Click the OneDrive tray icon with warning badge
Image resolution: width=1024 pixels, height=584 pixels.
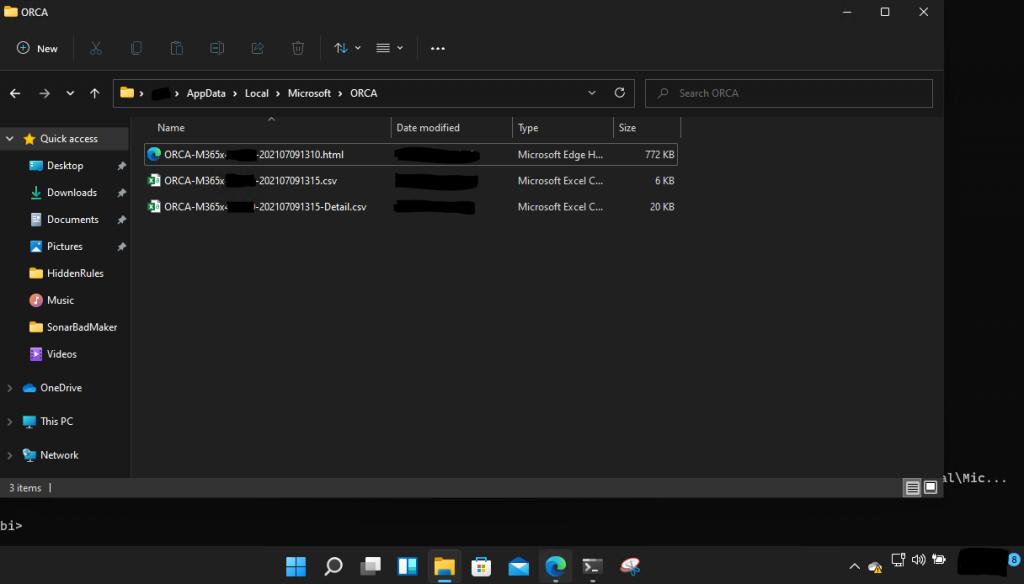875,566
